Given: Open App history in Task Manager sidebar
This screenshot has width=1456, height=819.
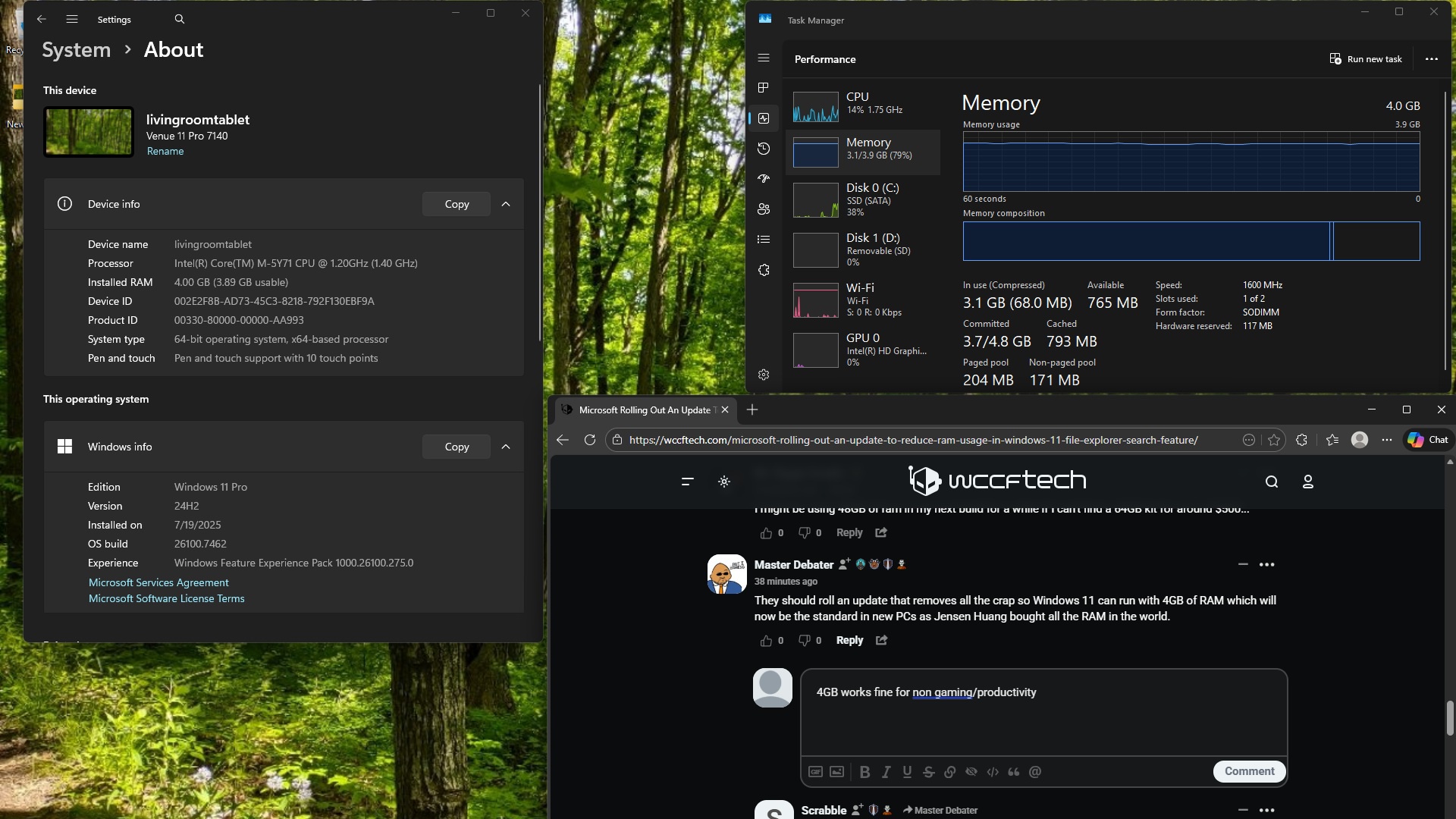Looking at the screenshot, I should 764,149.
